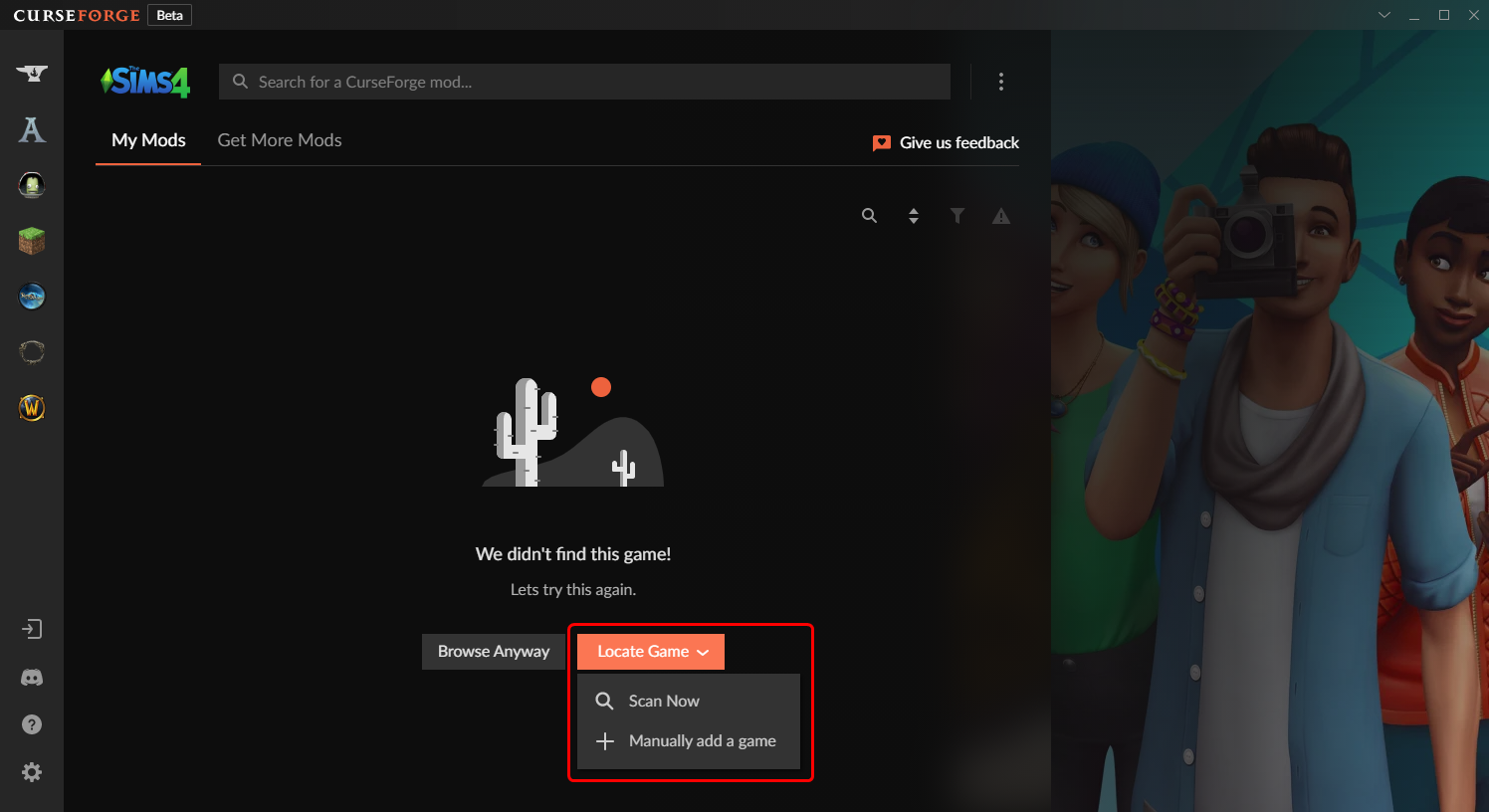The height and width of the screenshot is (812, 1489).
Task: Click the Browse Anyway button
Action: pos(493,651)
